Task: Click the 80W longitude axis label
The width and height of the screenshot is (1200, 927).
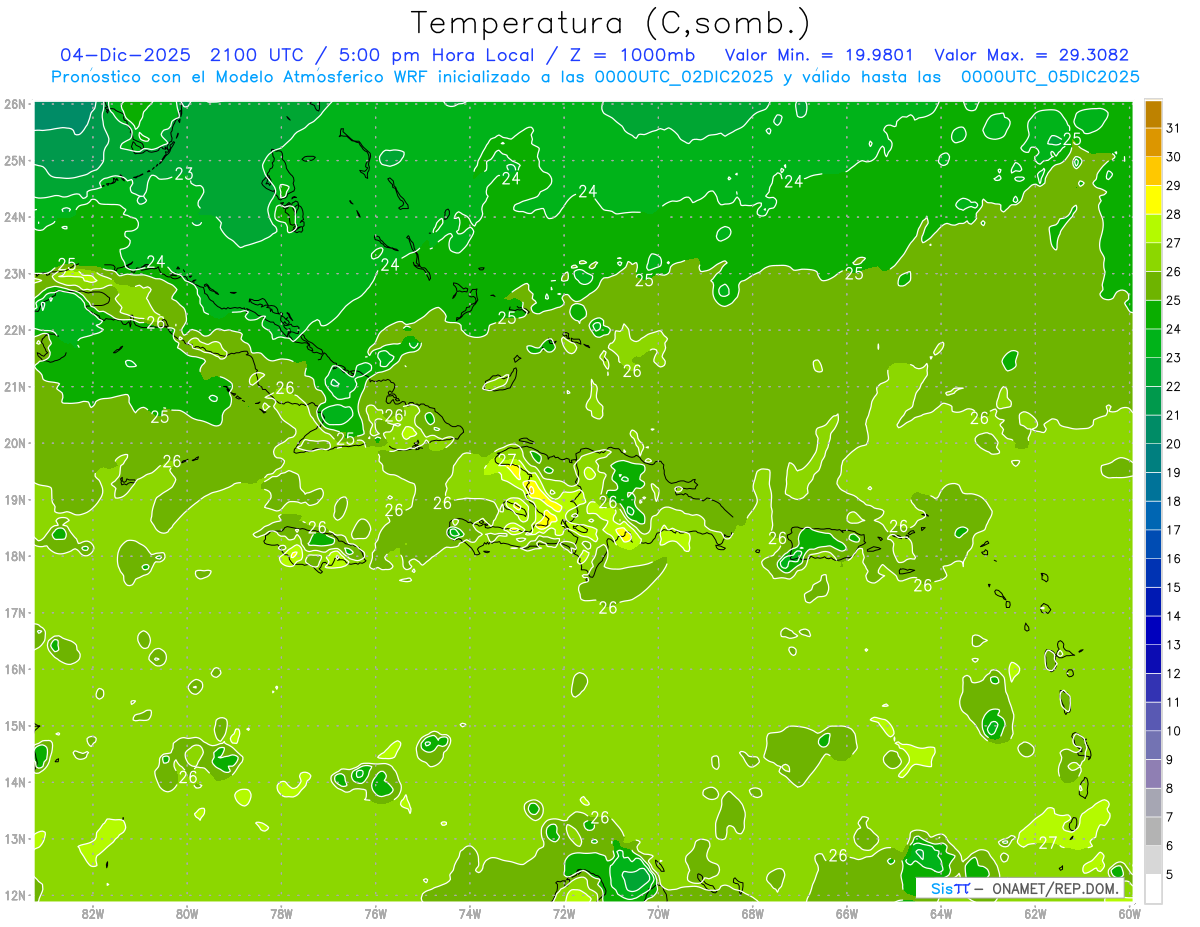Action: (x=186, y=912)
